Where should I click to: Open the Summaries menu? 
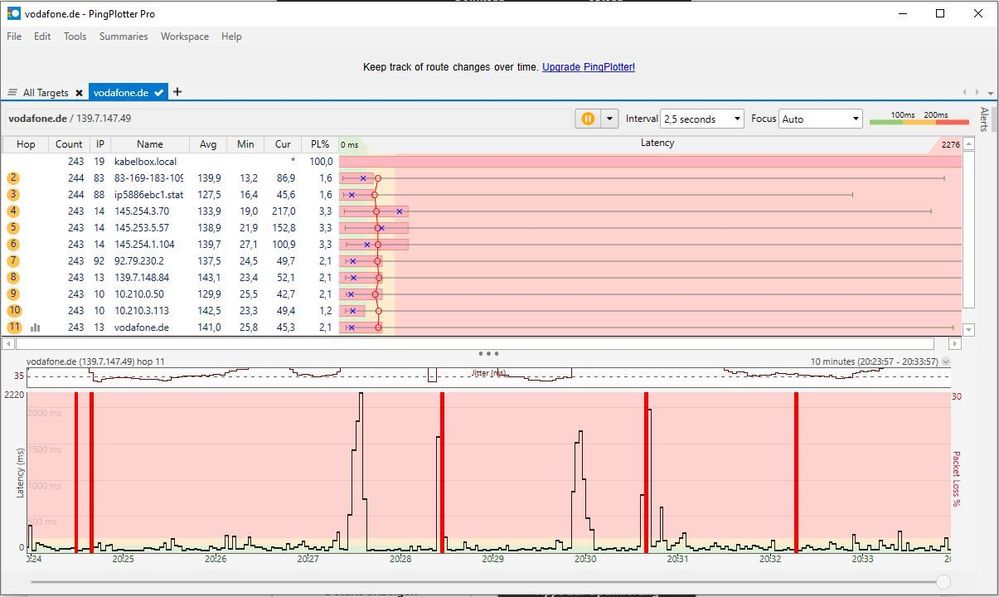(124, 36)
